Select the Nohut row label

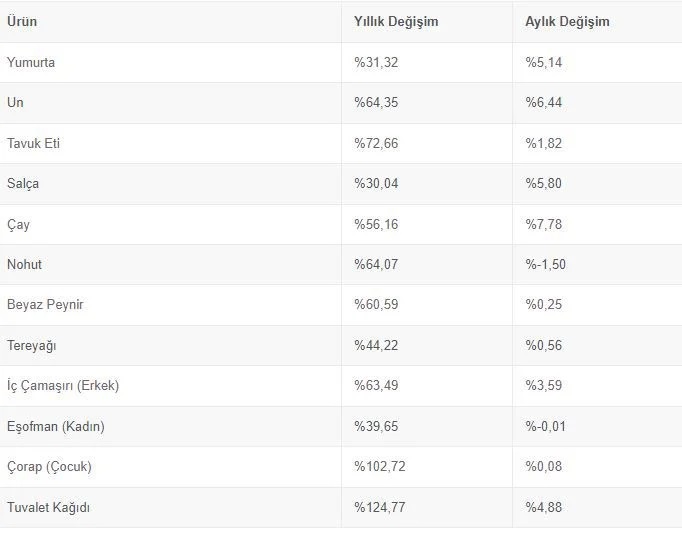point(25,265)
